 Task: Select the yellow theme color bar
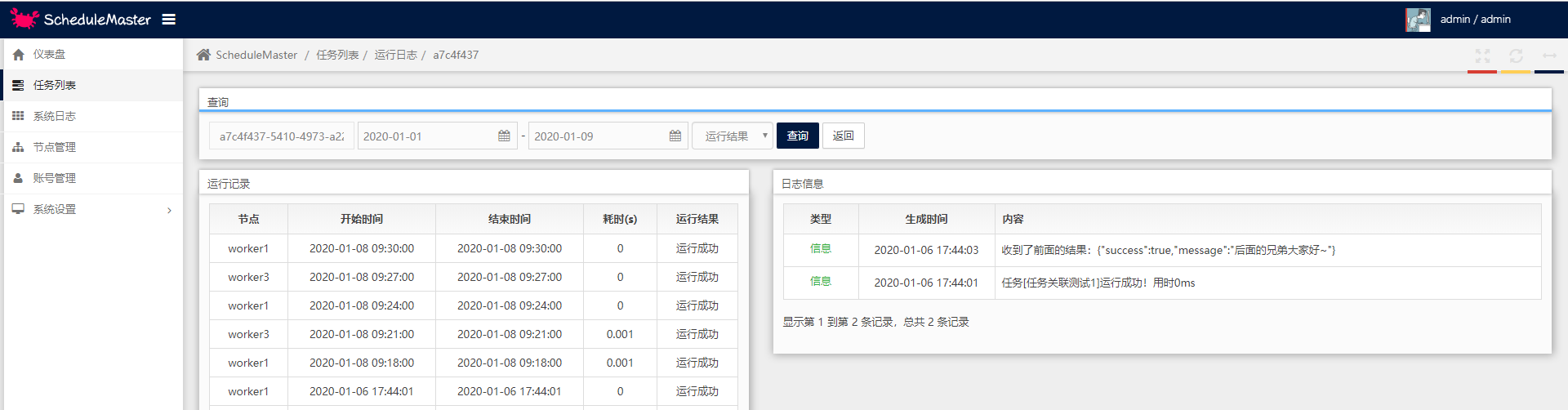pyautogui.click(x=1516, y=72)
